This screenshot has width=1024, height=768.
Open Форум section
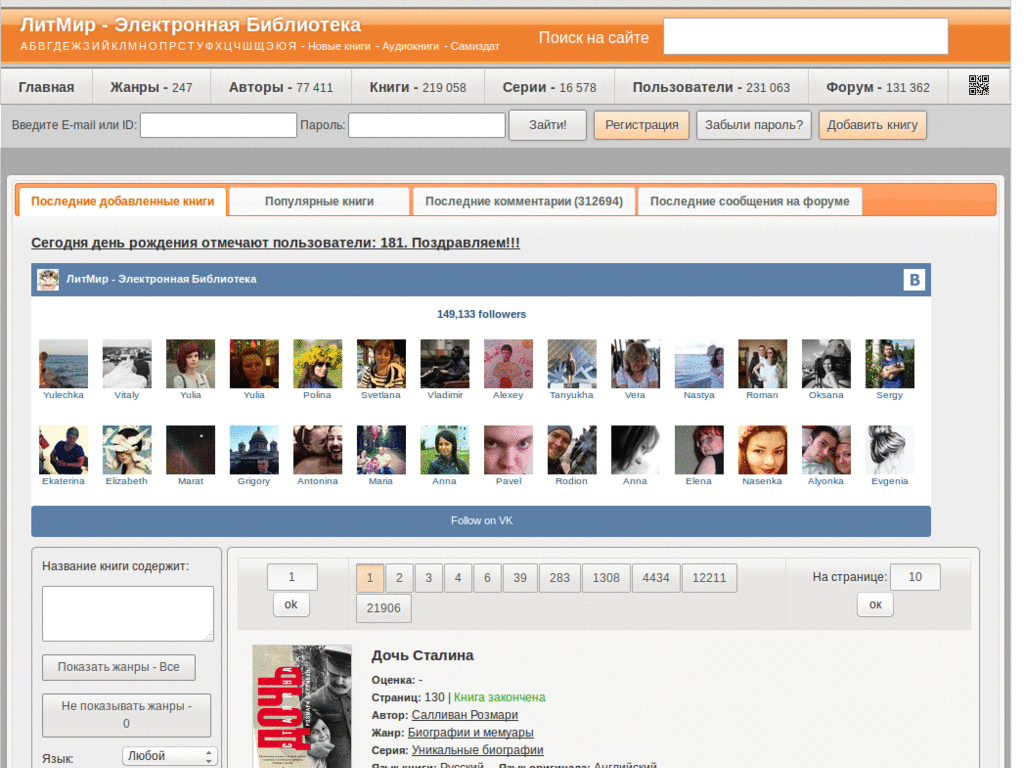pos(878,88)
